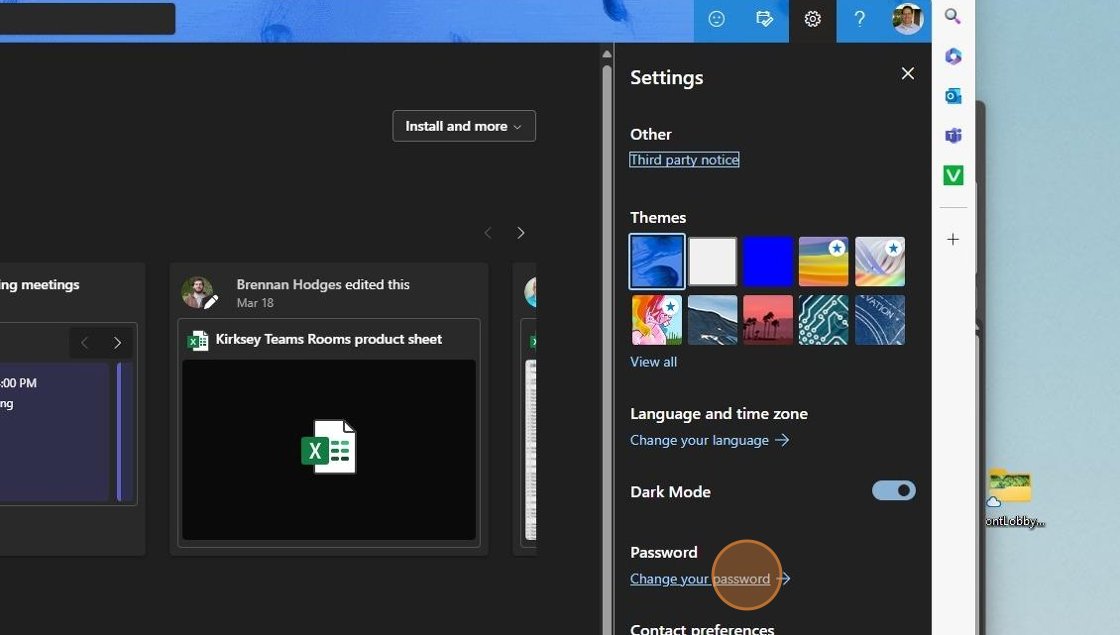Click the feedback smiley face icon
The image size is (1120, 635).
click(x=716, y=19)
